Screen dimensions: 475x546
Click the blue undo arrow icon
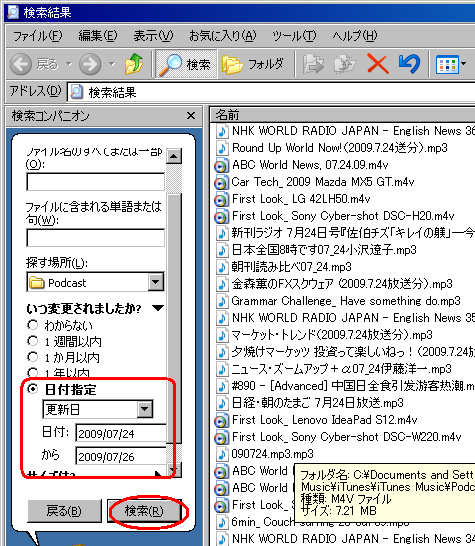coord(410,64)
